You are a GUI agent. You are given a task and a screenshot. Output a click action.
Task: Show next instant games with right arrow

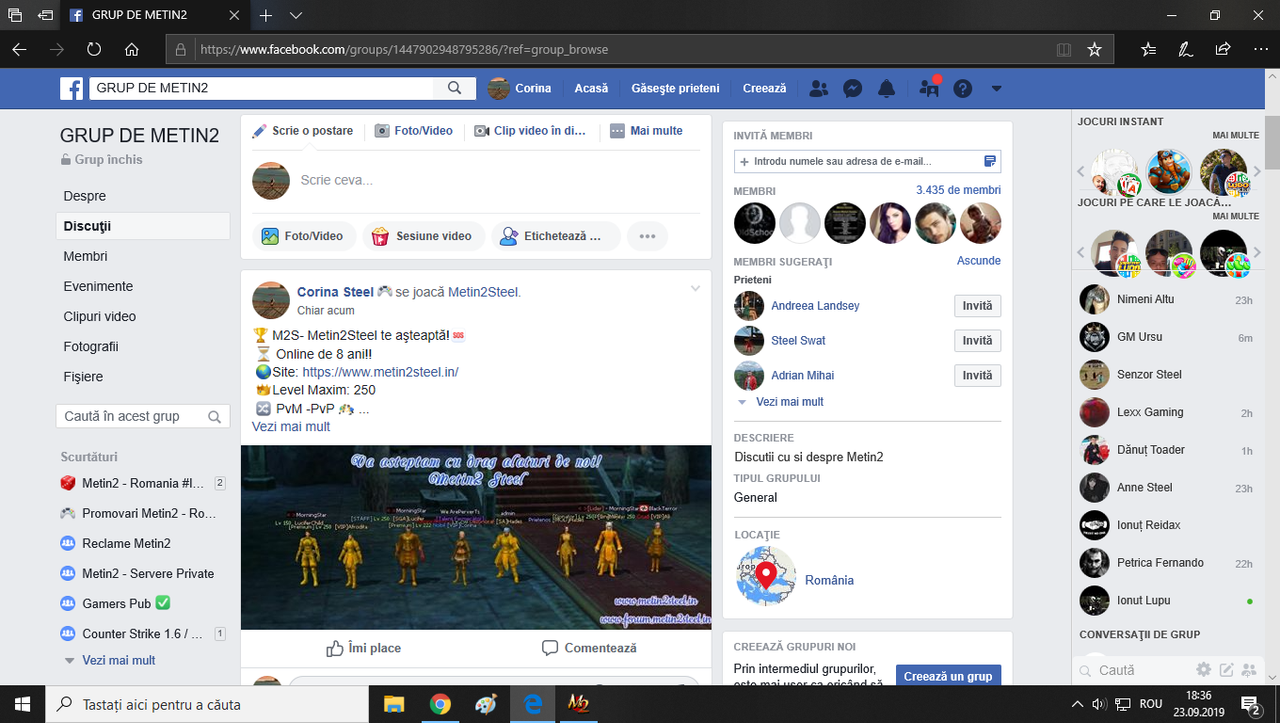click(1258, 172)
